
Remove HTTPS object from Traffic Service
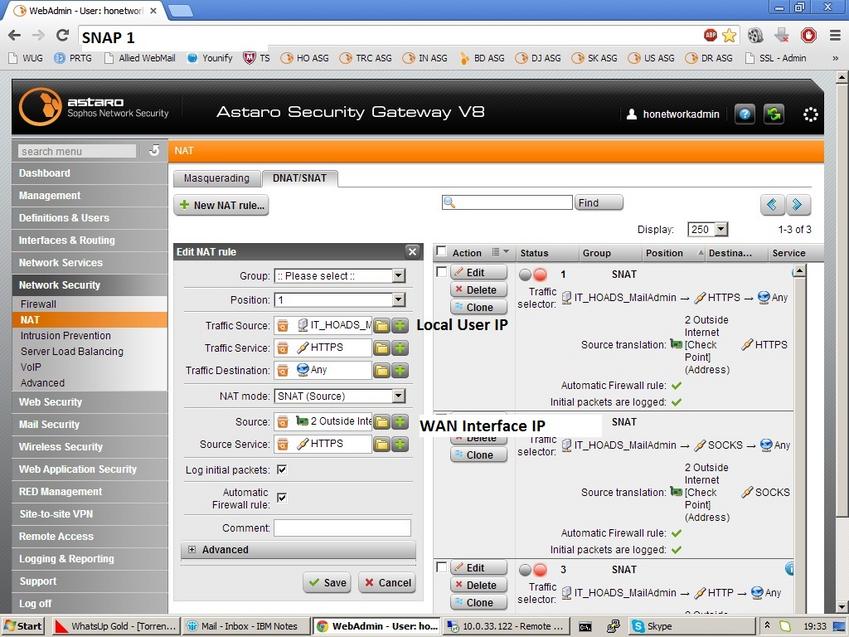[283, 348]
